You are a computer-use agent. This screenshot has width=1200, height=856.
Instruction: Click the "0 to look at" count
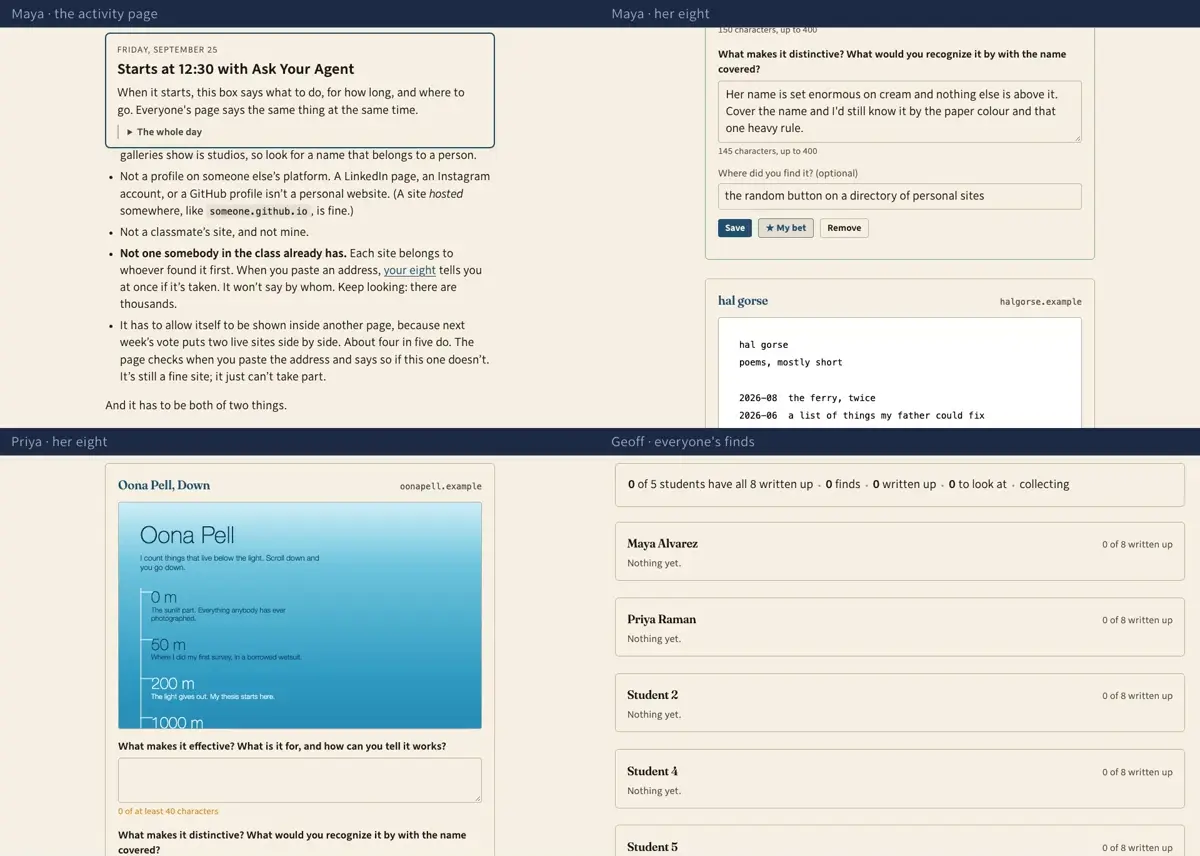pyautogui.click(x=977, y=484)
